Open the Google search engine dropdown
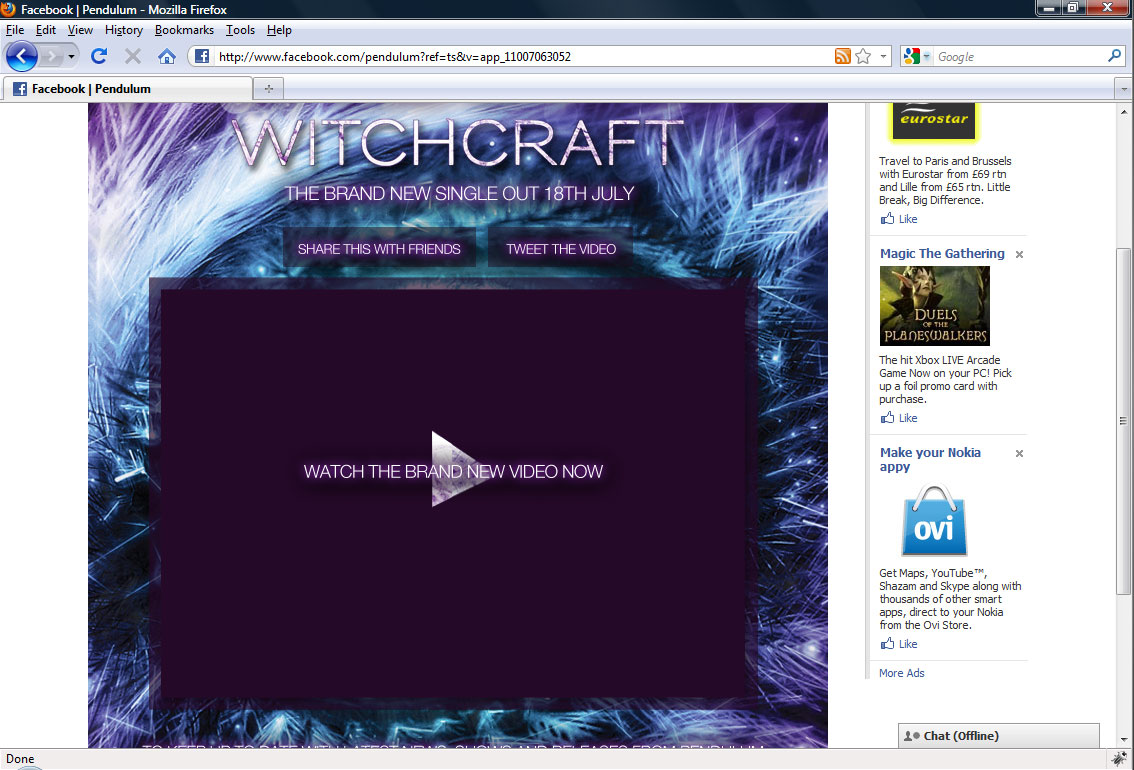Viewport: 1134px width, 770px height. [917, 56]
